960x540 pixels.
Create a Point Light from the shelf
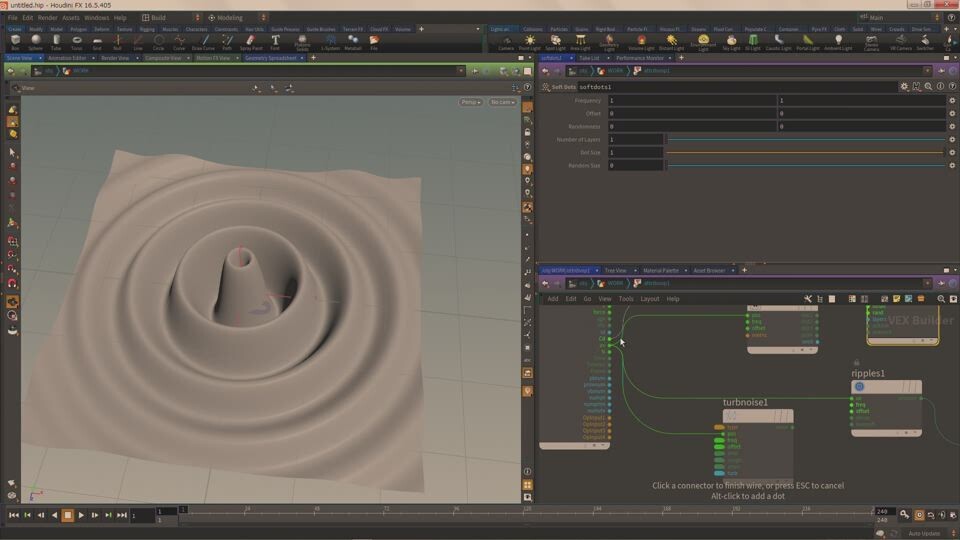pyautogui.click(x=530, y=42)
